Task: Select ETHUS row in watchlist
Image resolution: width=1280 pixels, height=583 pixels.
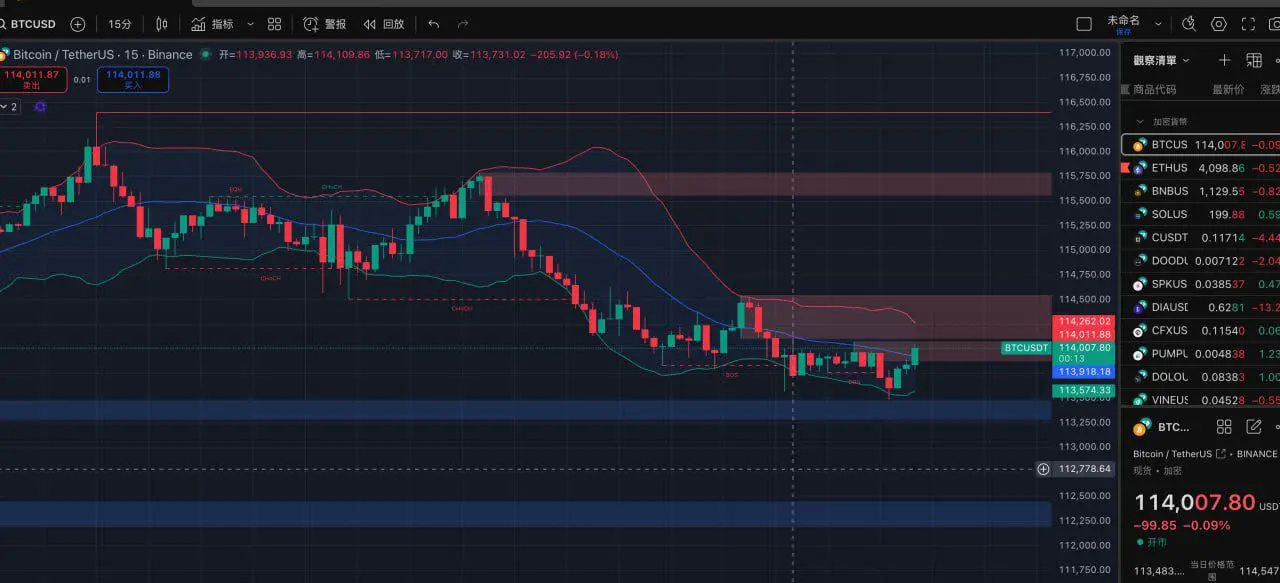Action: (x=1201, y=168)
